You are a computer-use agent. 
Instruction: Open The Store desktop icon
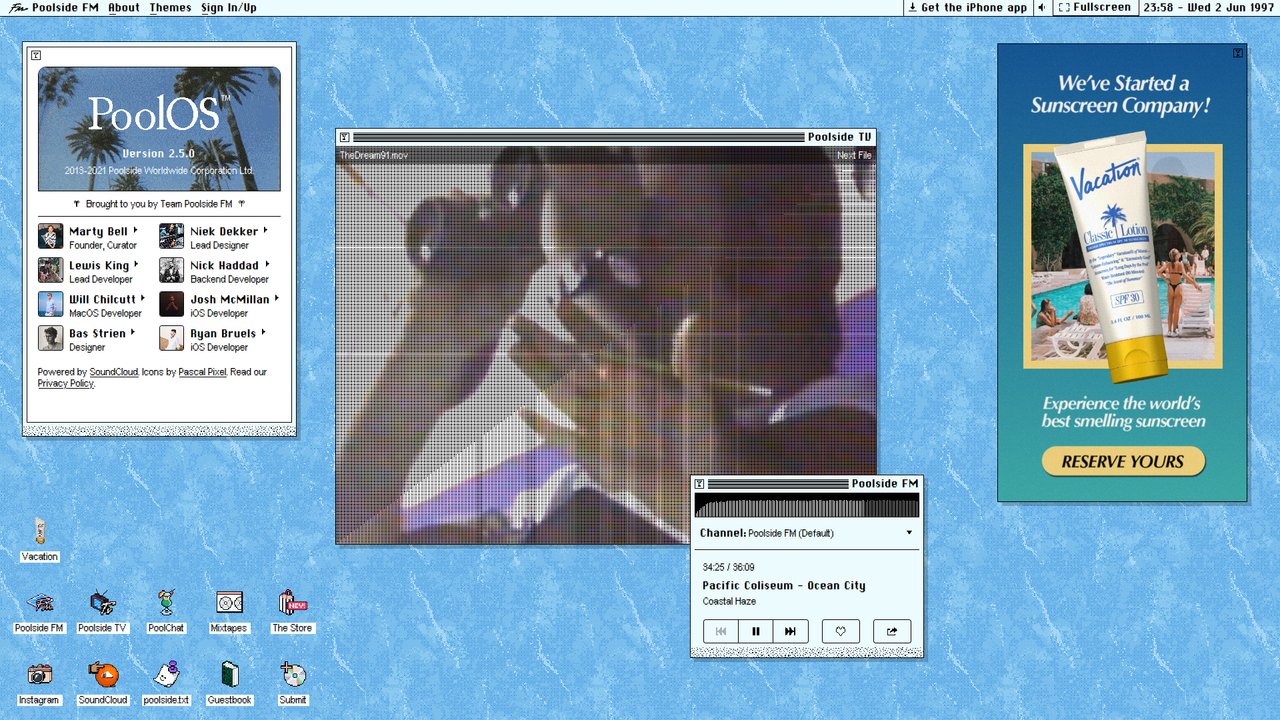click(x=292, y=610)
